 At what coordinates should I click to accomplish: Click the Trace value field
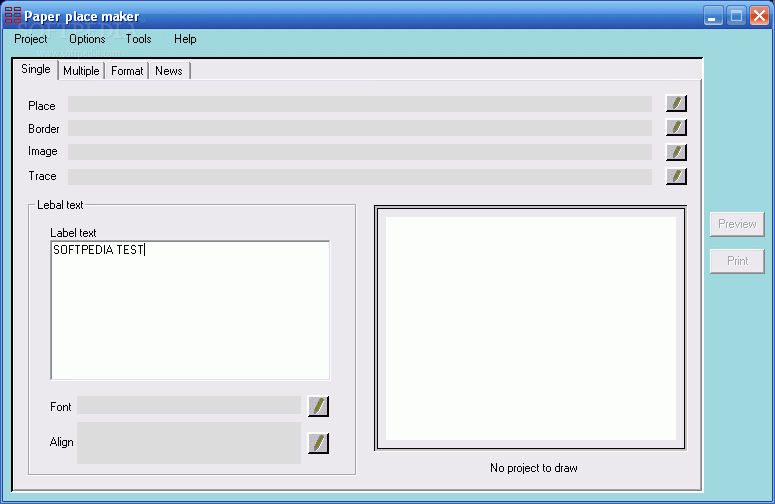[360, 176]
